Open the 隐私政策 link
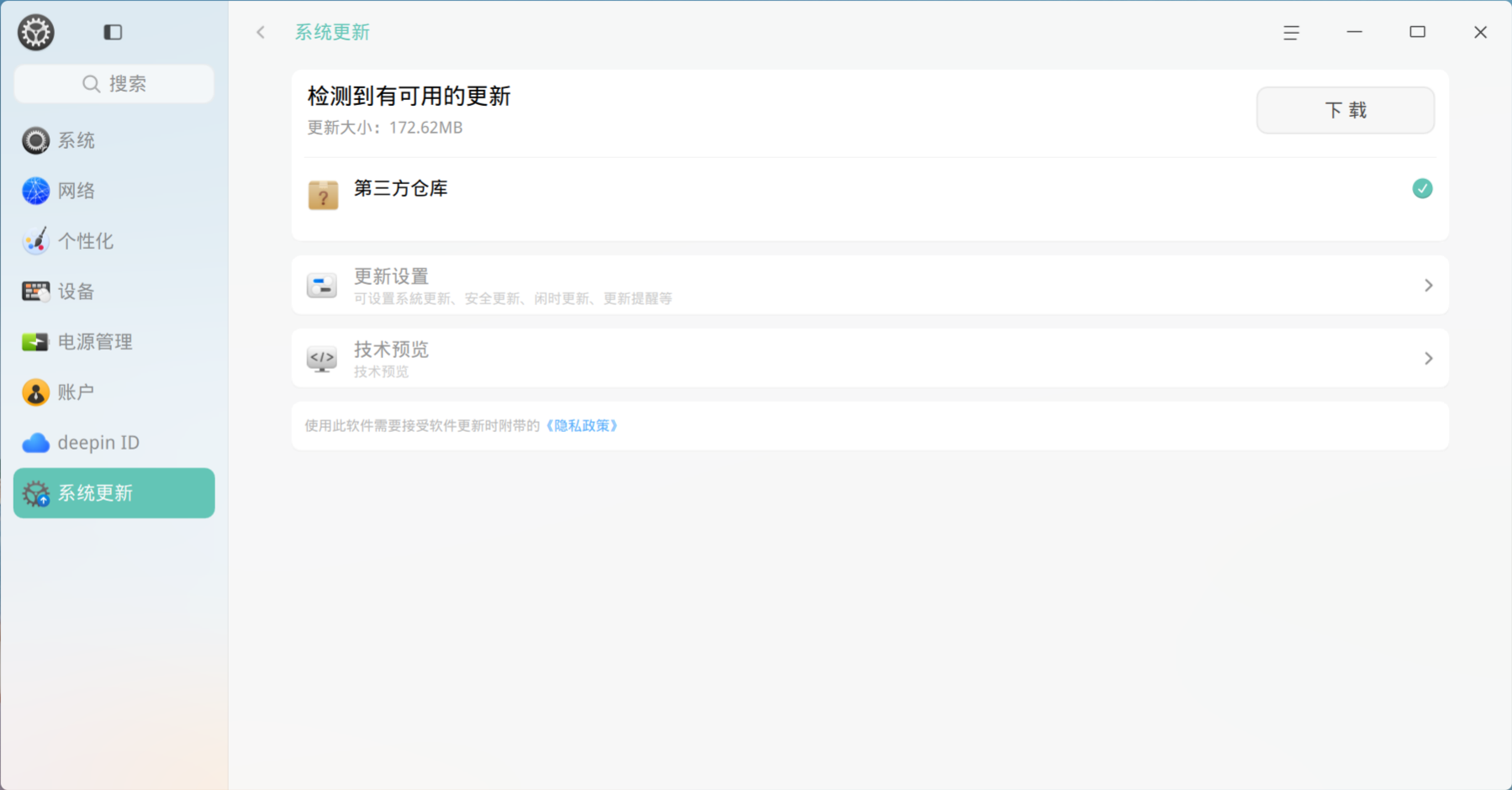This screenshot has height=790, width=1512. click(582, 425)
